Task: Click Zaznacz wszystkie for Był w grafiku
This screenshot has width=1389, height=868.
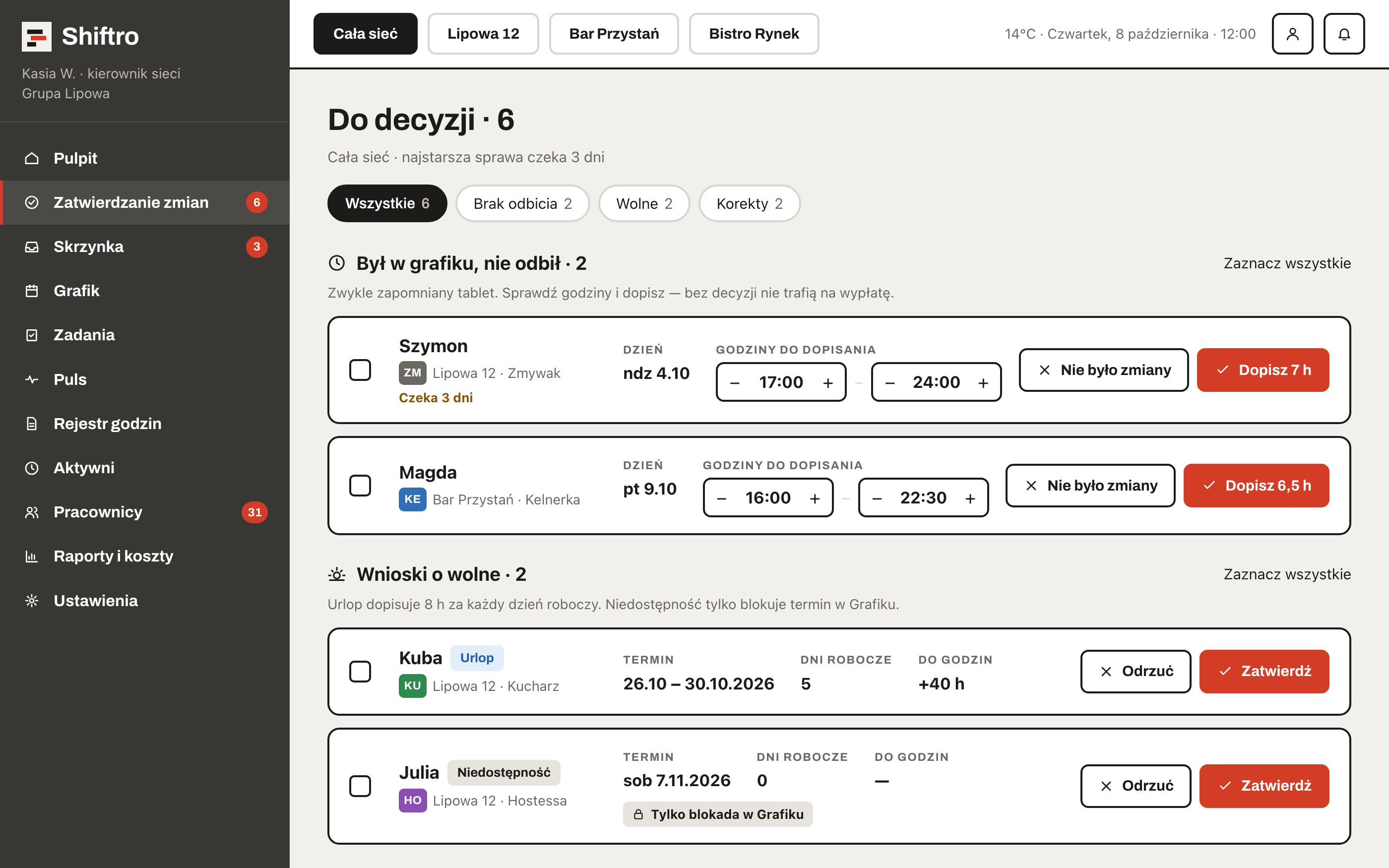Action: pyautogui.click(x=1287, y=263)
